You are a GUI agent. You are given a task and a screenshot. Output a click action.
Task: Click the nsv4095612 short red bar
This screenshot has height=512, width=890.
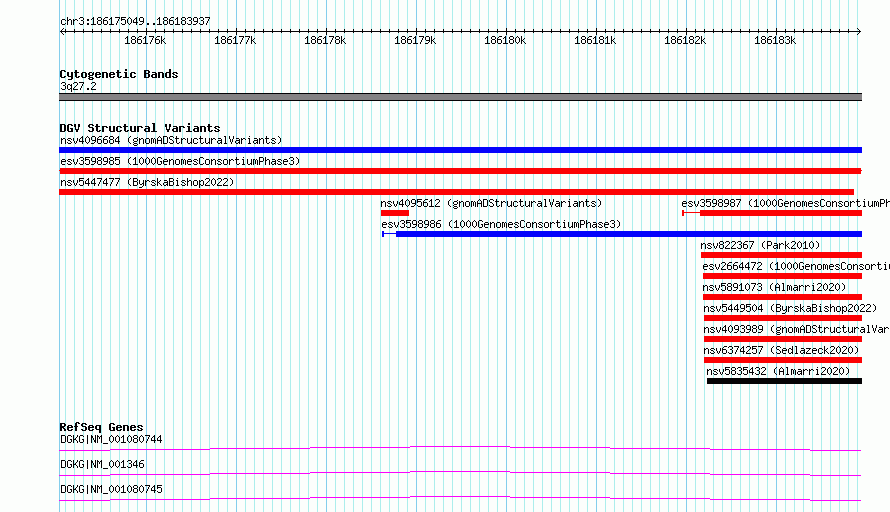394,213
